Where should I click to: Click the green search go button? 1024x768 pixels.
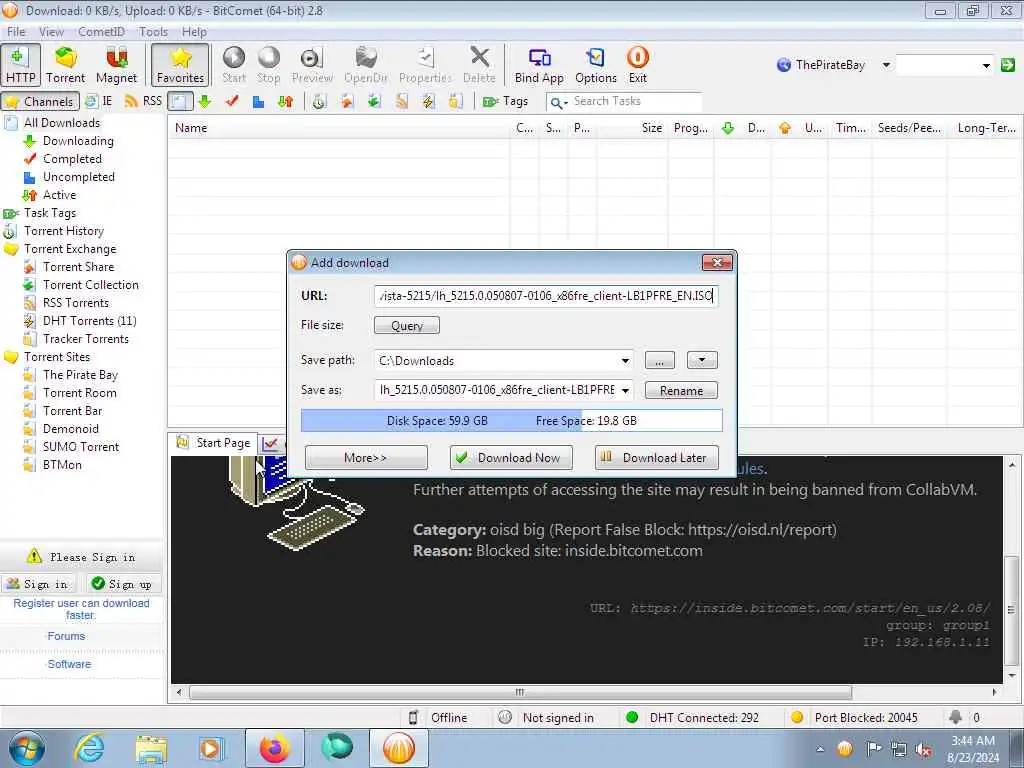pyautogui.click(x=1008, y=65)
